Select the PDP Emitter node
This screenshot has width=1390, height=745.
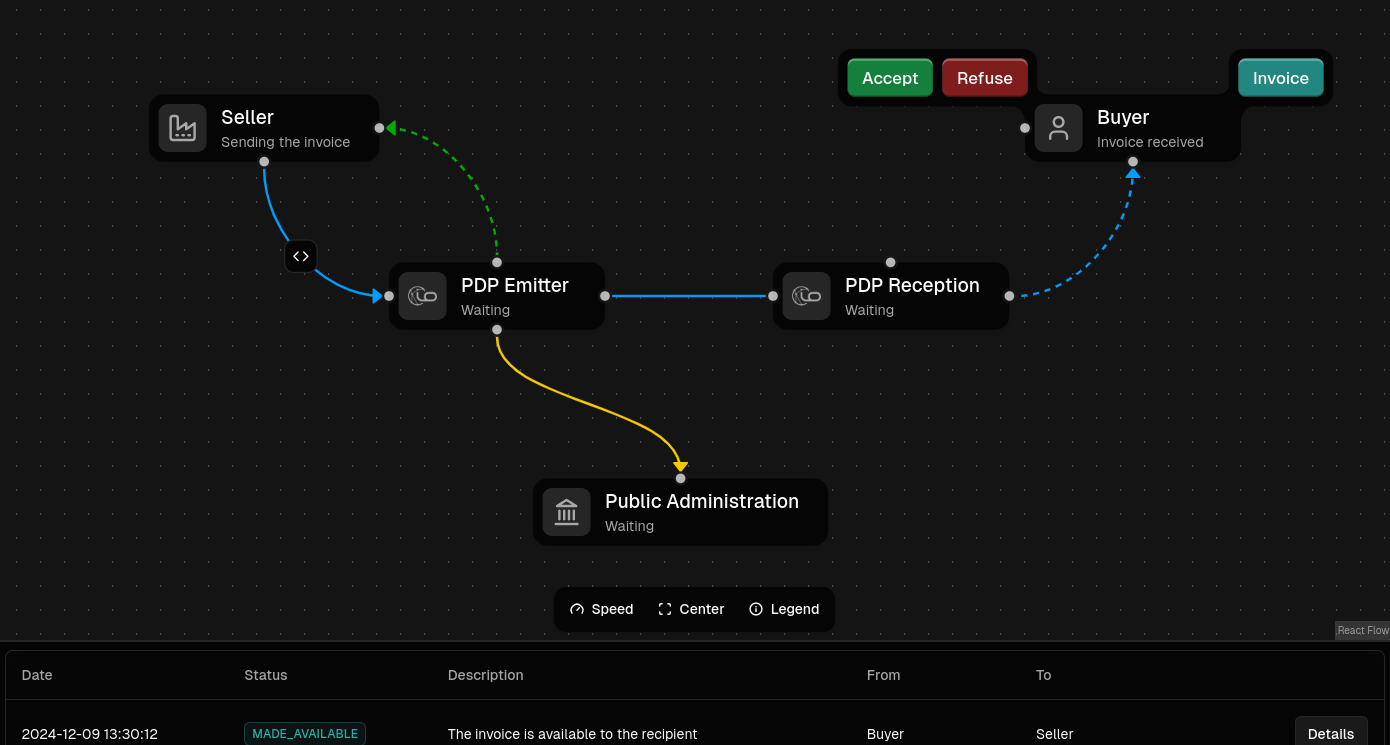tap(497, 296)
